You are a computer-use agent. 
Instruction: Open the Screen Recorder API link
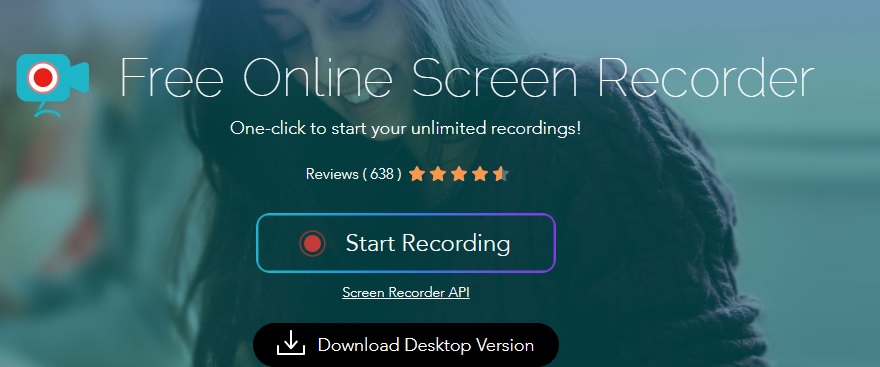pyautogui.click(x=406, y=292)
